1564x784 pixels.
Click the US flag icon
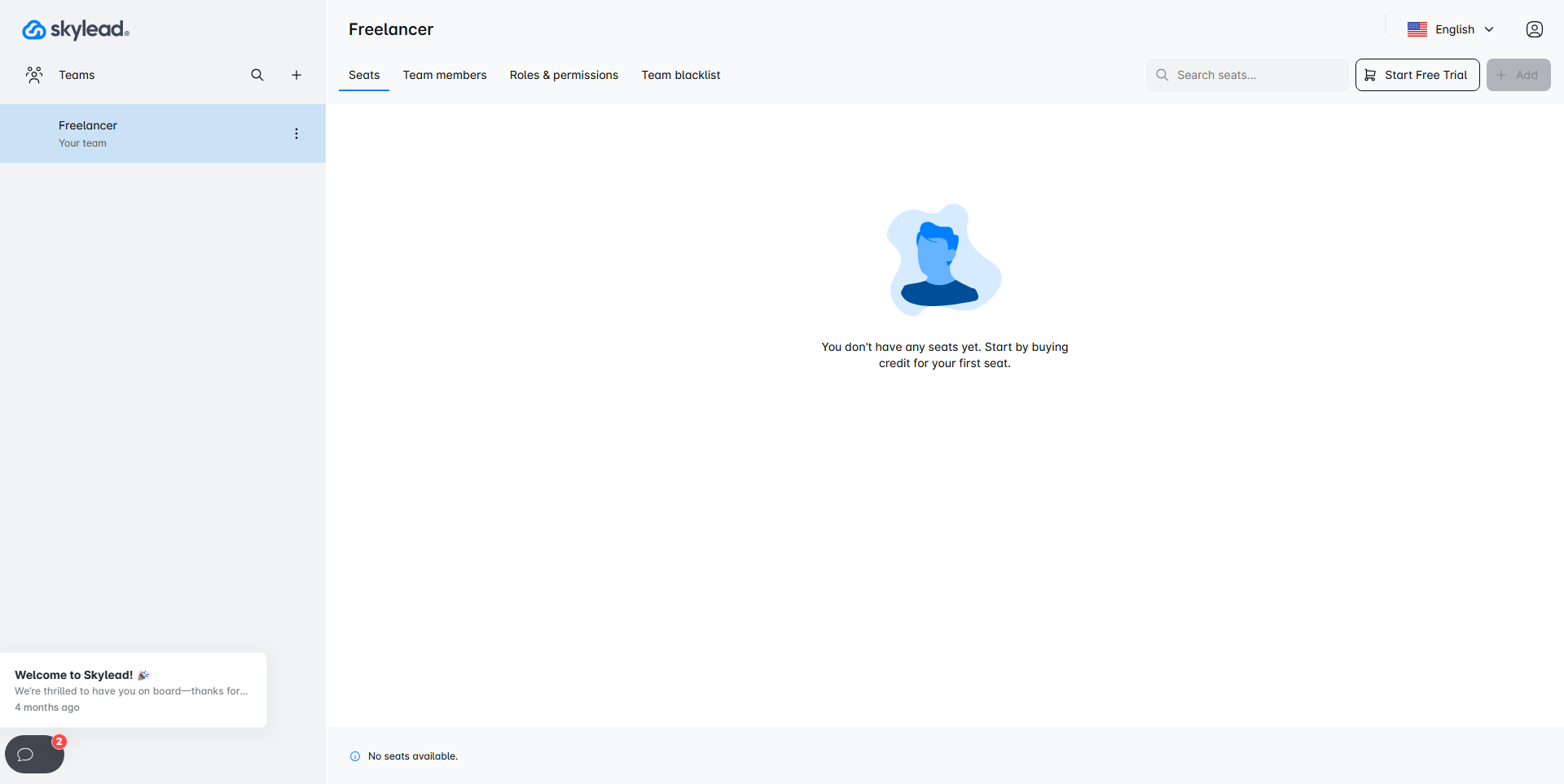1417,29
